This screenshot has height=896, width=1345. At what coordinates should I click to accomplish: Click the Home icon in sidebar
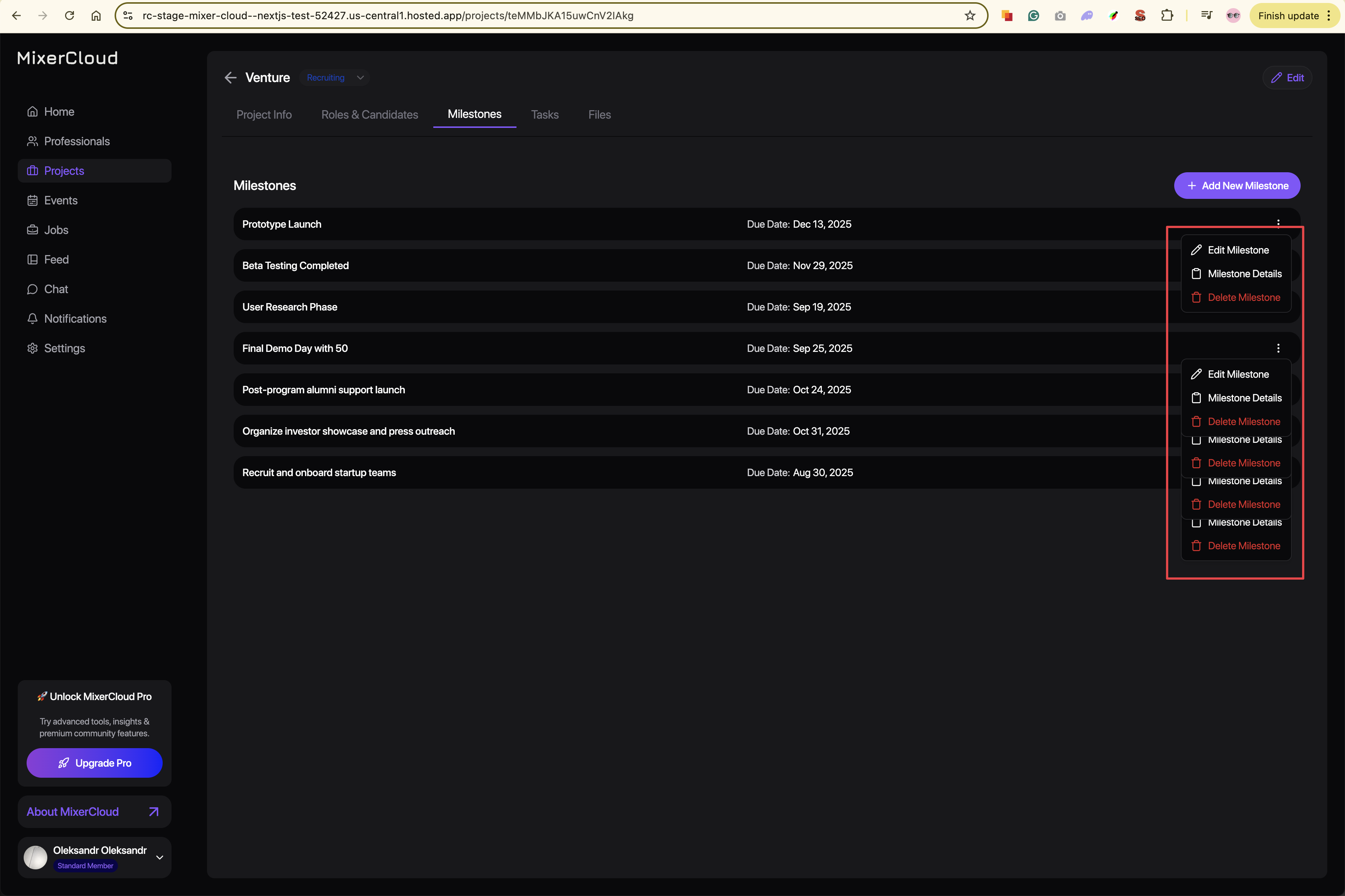tap(33, 111)
